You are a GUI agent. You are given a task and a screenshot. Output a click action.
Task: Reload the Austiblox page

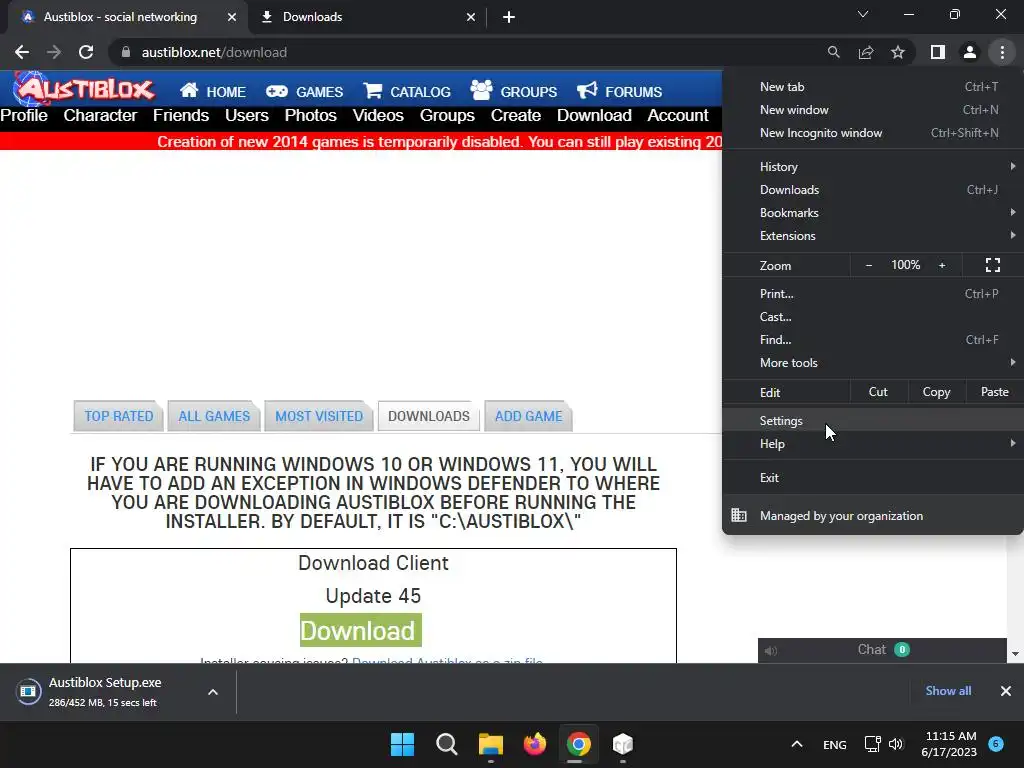[x=86, y=52]
